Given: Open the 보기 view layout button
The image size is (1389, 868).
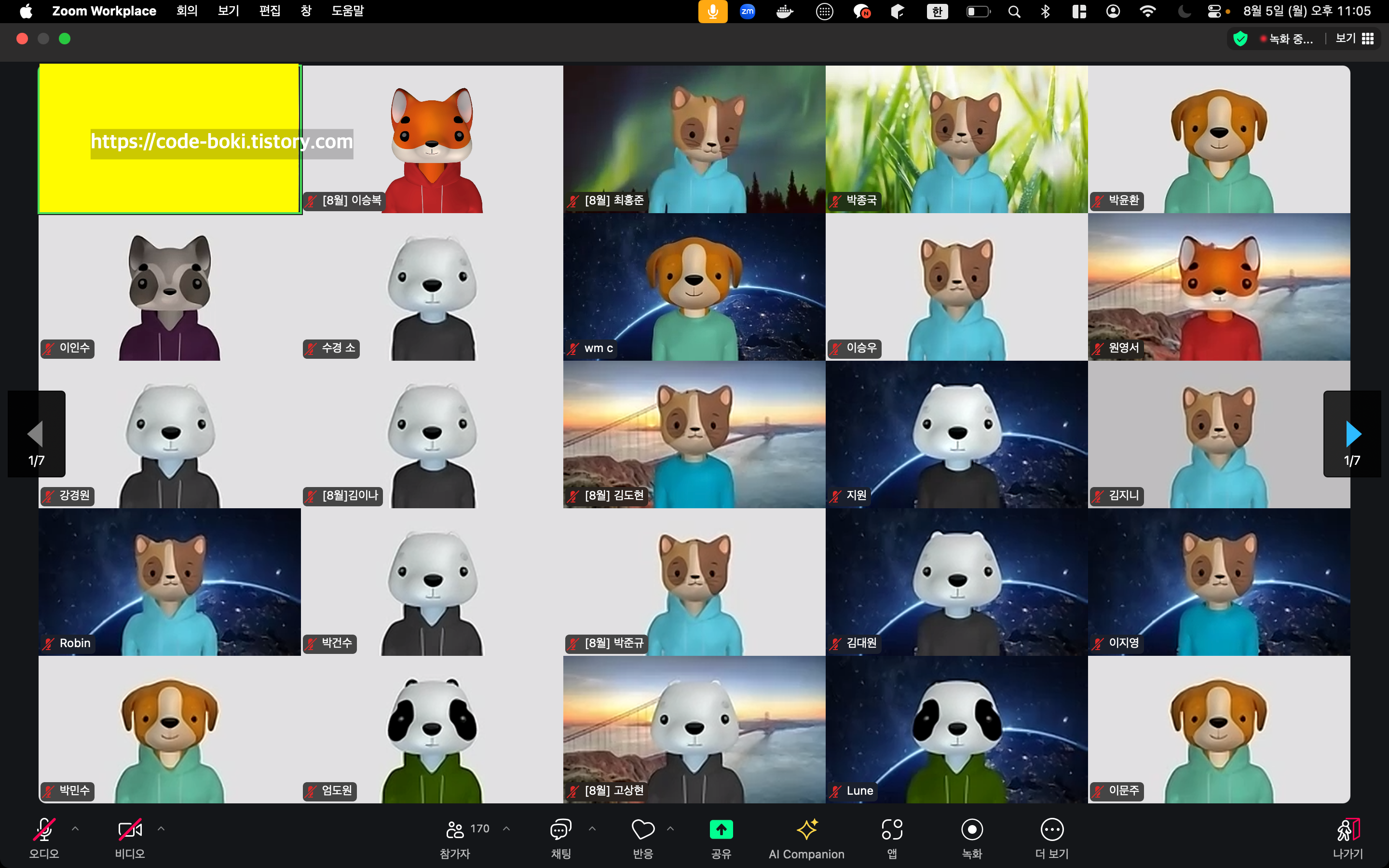Looking at the screenshot, I should 1355,39.
